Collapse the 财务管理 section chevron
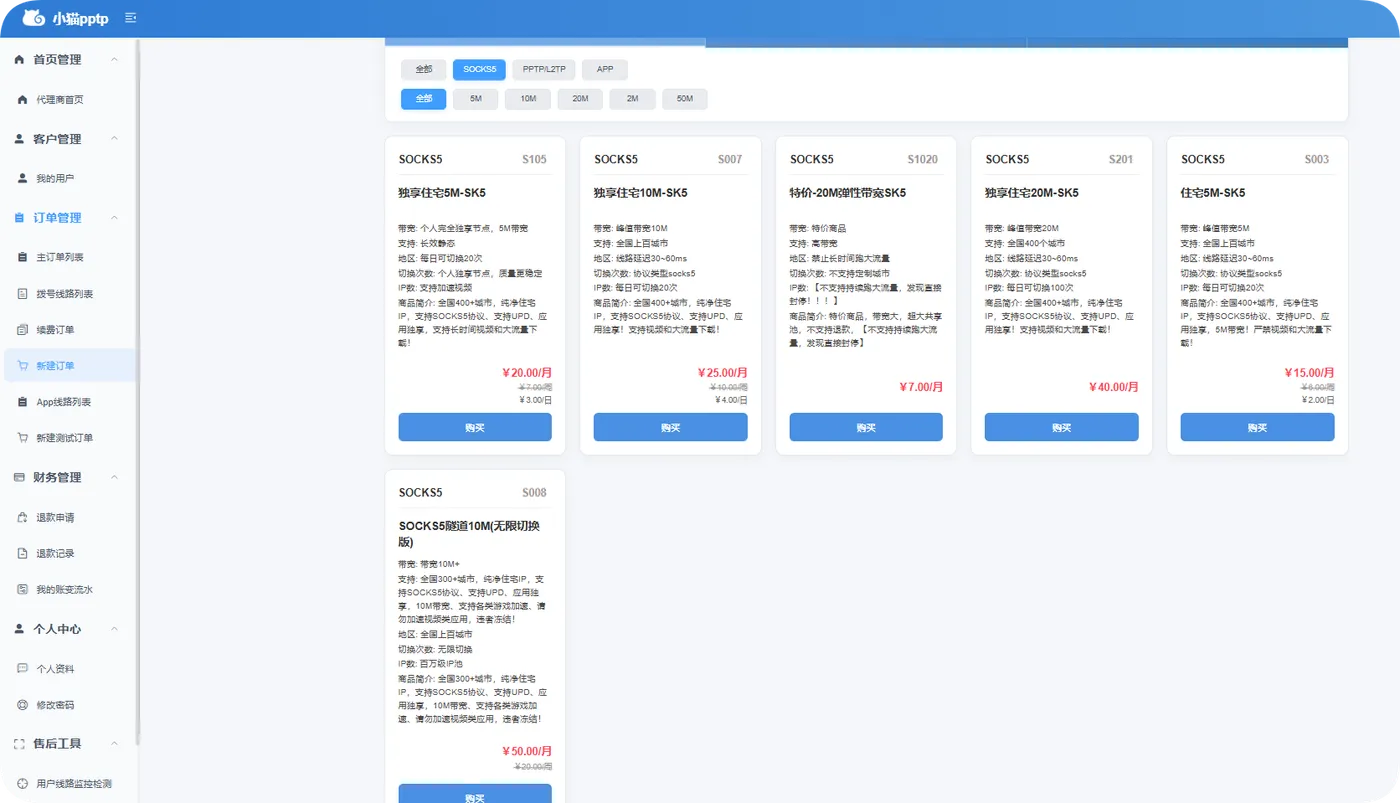Image resolution: width=1400 pixels, height=803 pixels. pos(114,478)
